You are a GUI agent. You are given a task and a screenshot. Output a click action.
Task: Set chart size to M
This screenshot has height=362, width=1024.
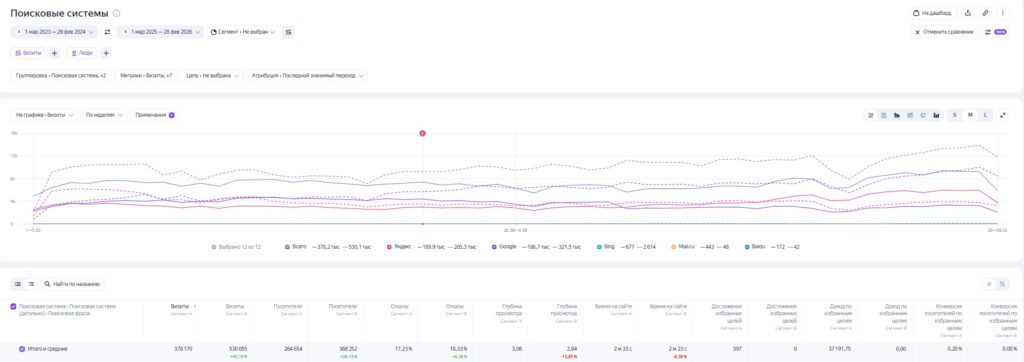(x=970, y=115)
